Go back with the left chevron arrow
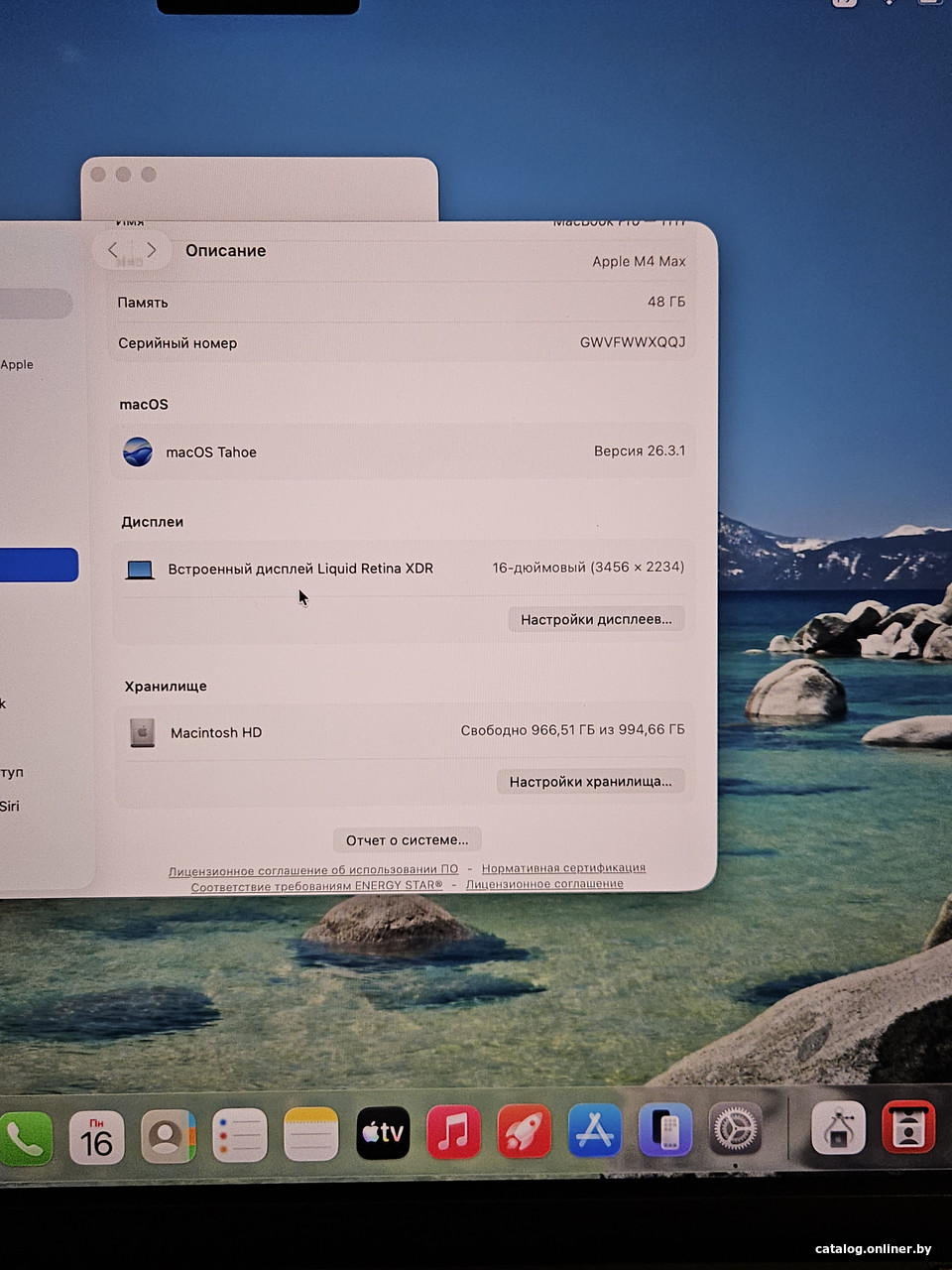Viewport: 952px width, 1270px height. (x=113, y=250)
